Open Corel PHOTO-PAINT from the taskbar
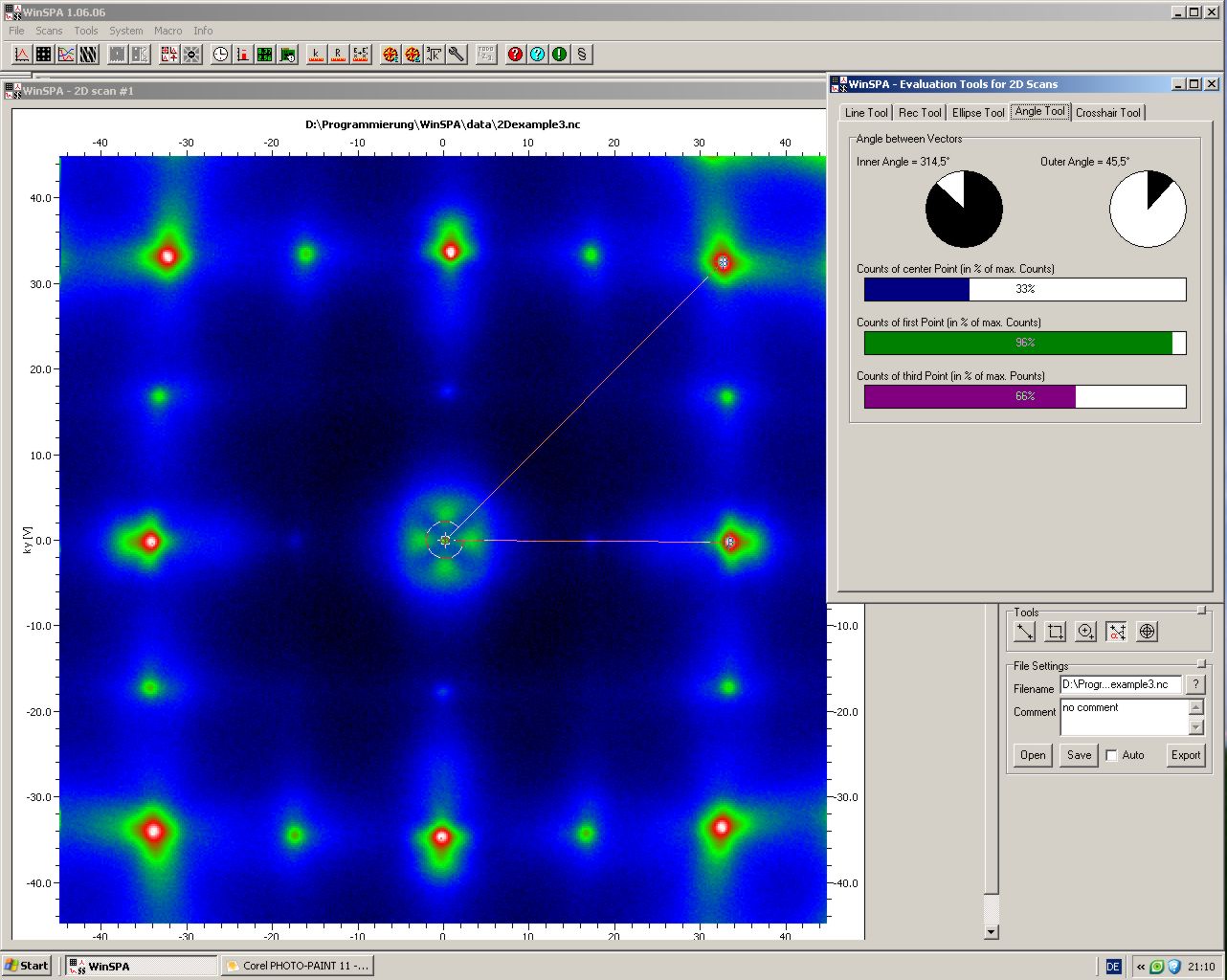 pos(297,966)
